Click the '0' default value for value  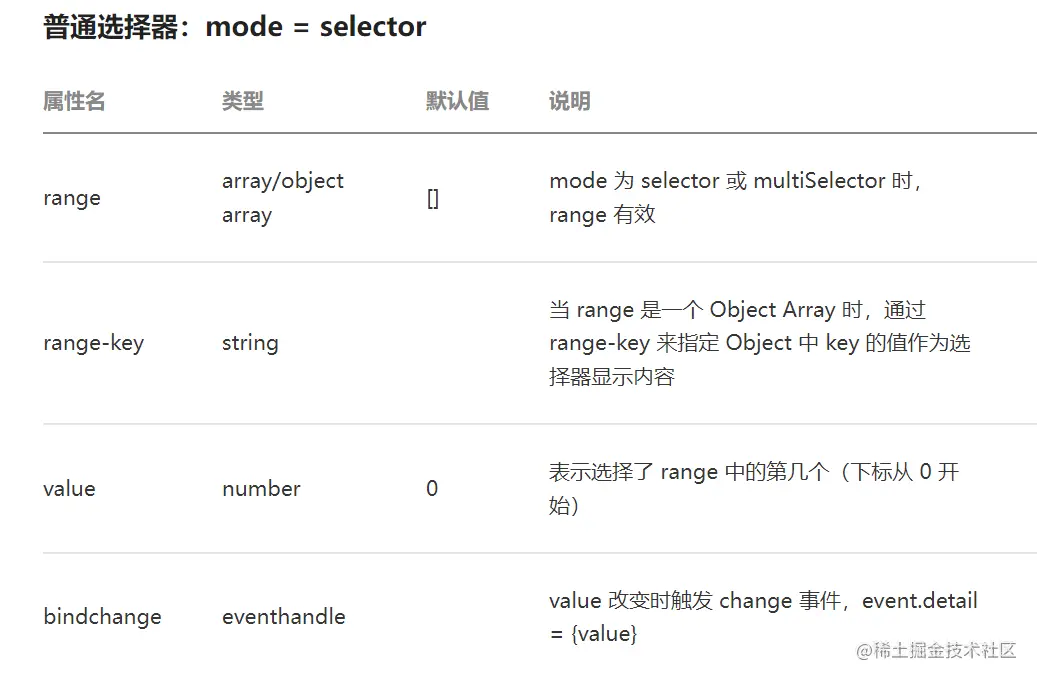click(432, 489)
